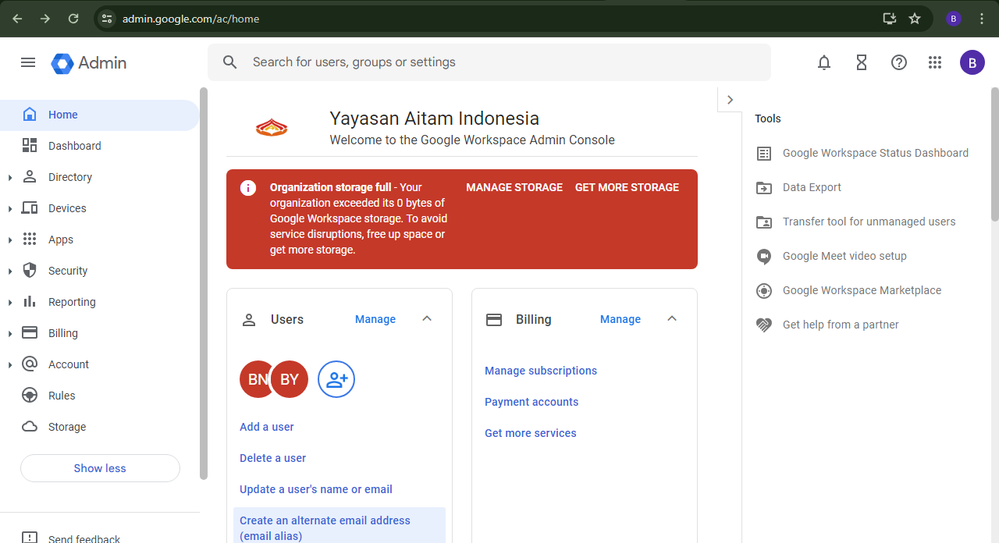Viewport: 999px width, 543px height.
Task: Open the account avatar in Admin header
Action: coord(972,62)
